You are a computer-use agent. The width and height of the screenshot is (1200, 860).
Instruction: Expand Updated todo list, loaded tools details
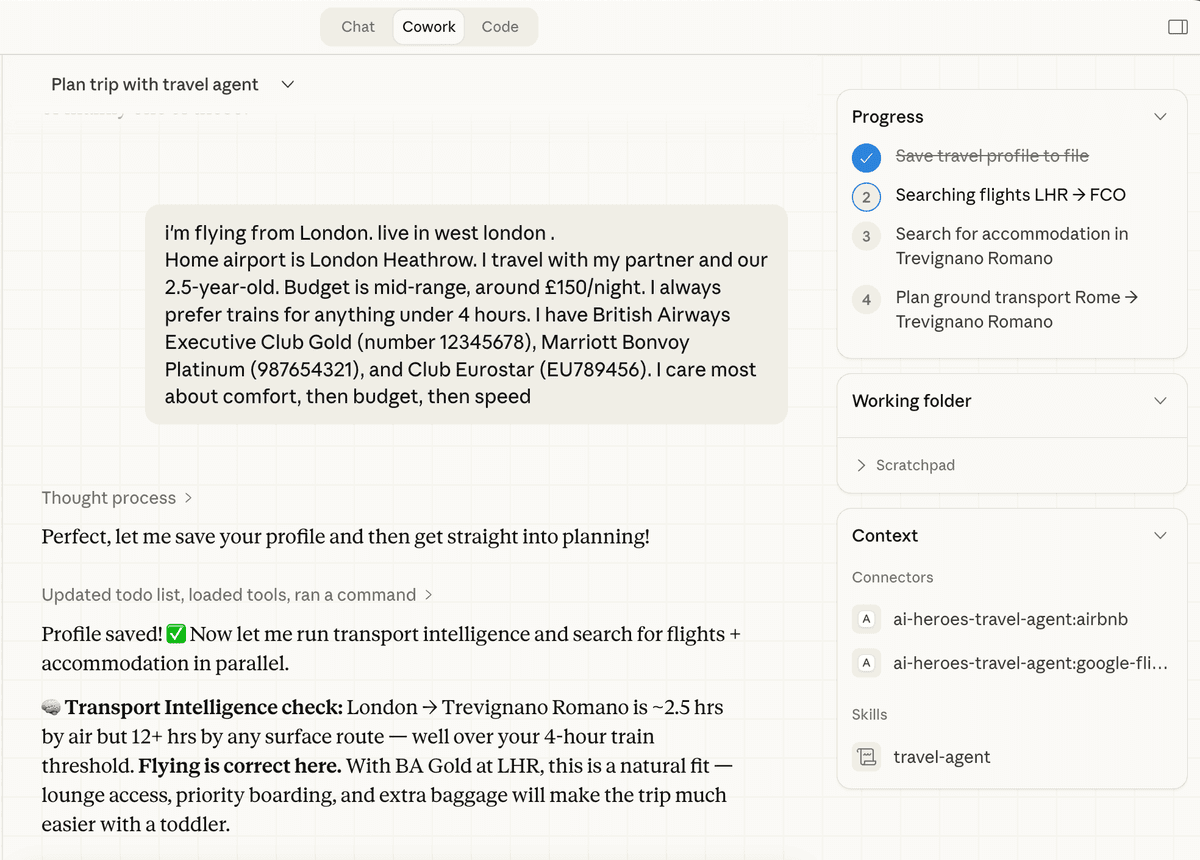pos(237,595)
